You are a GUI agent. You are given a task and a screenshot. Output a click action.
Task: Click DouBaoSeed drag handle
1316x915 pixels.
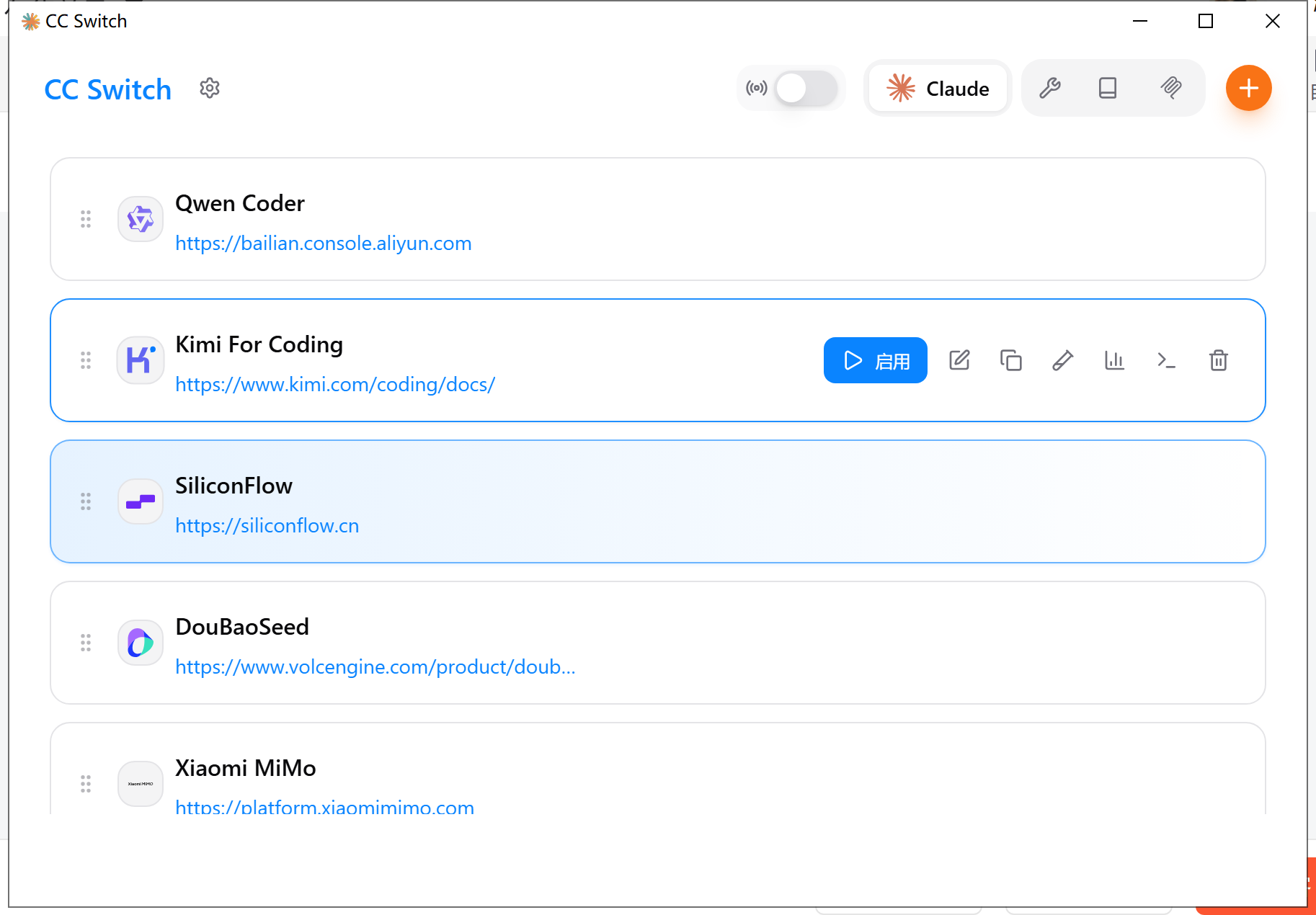pyautogui.click(x=86, y=643)
